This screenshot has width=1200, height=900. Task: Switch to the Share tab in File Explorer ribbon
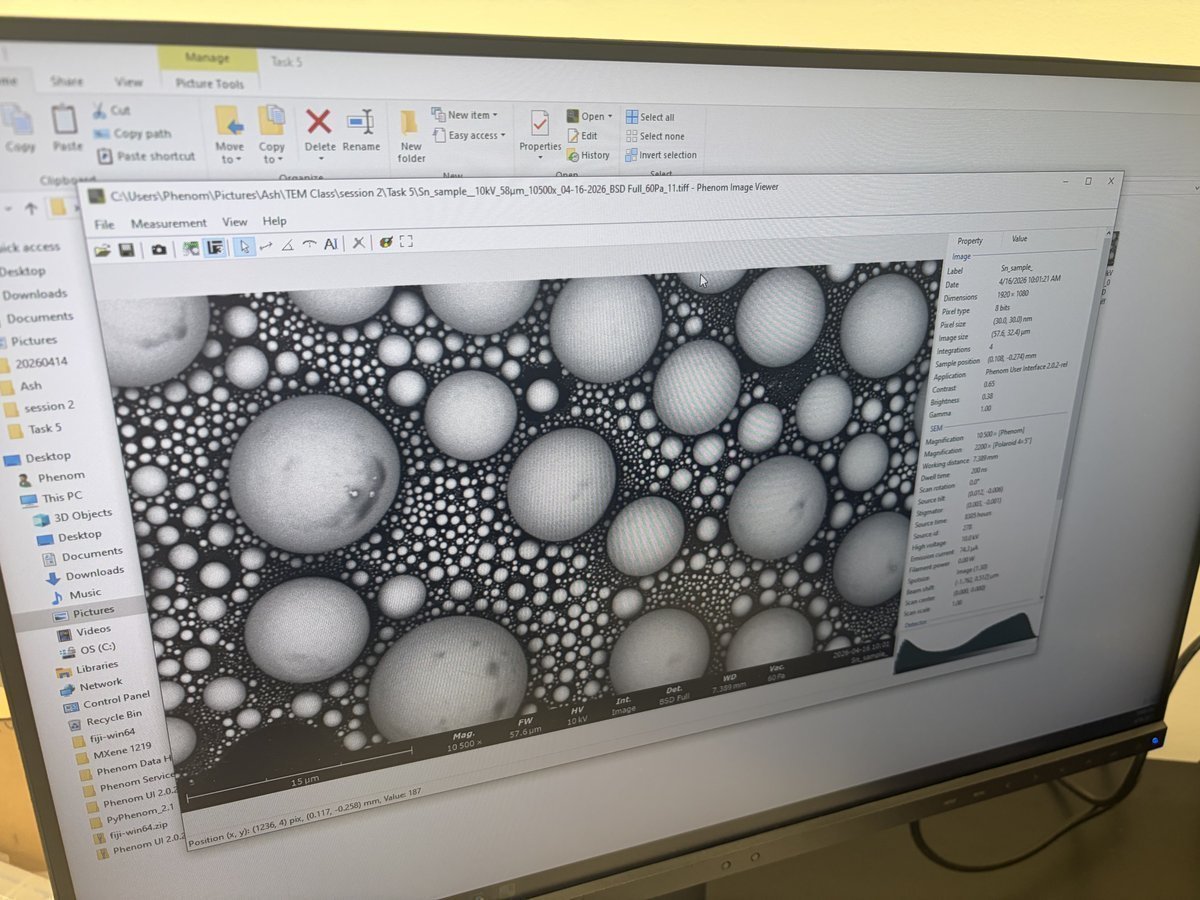[x=67, y=81]
